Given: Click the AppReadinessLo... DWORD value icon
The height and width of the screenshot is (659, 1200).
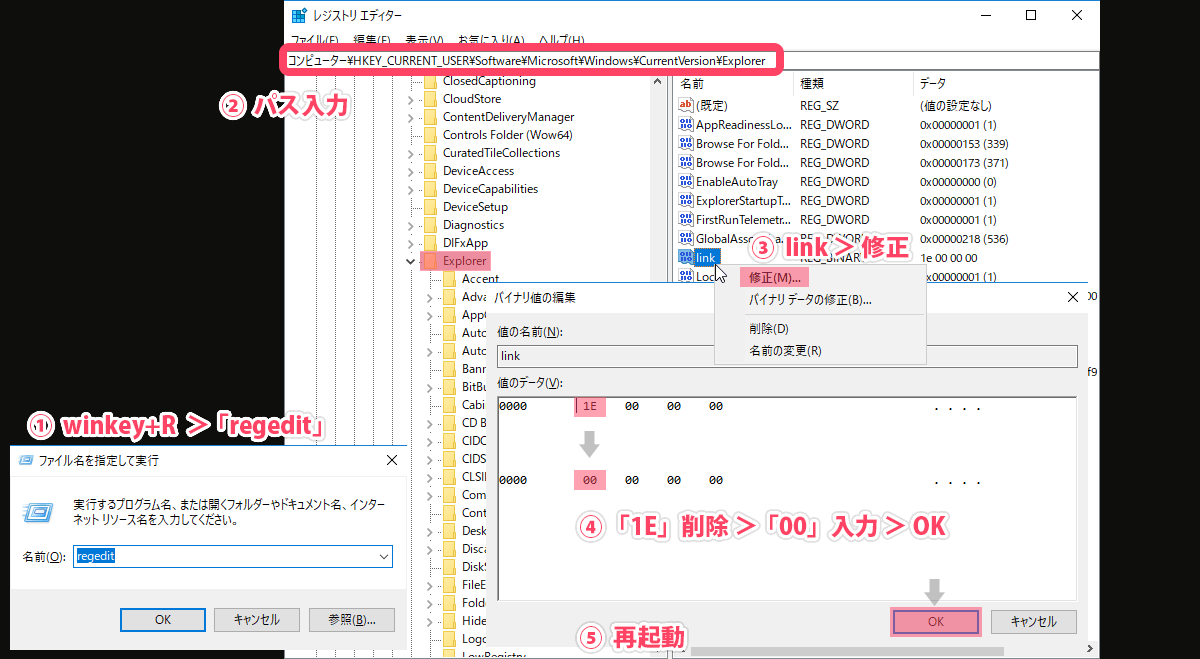Looking at the screenshot, I should point(686,125).
